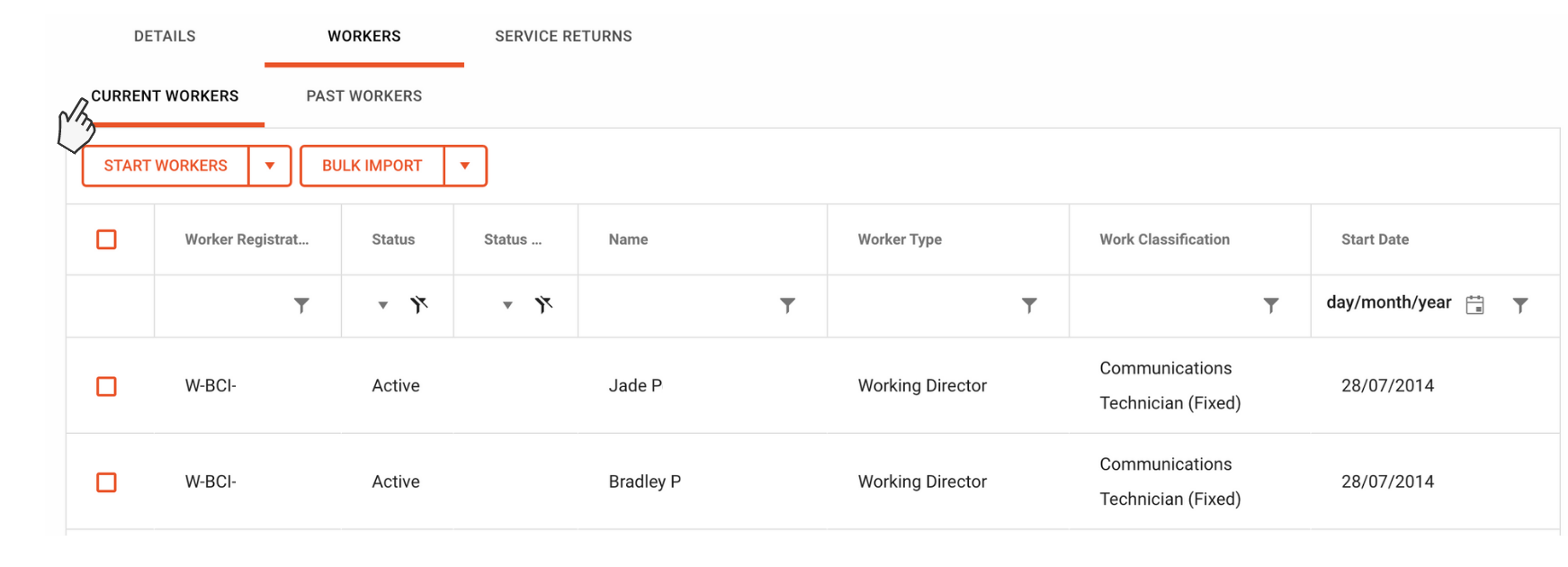Select the checkbox on Bradley P's row
This screenshot has height=567, width=1568.
click(107, 482)
